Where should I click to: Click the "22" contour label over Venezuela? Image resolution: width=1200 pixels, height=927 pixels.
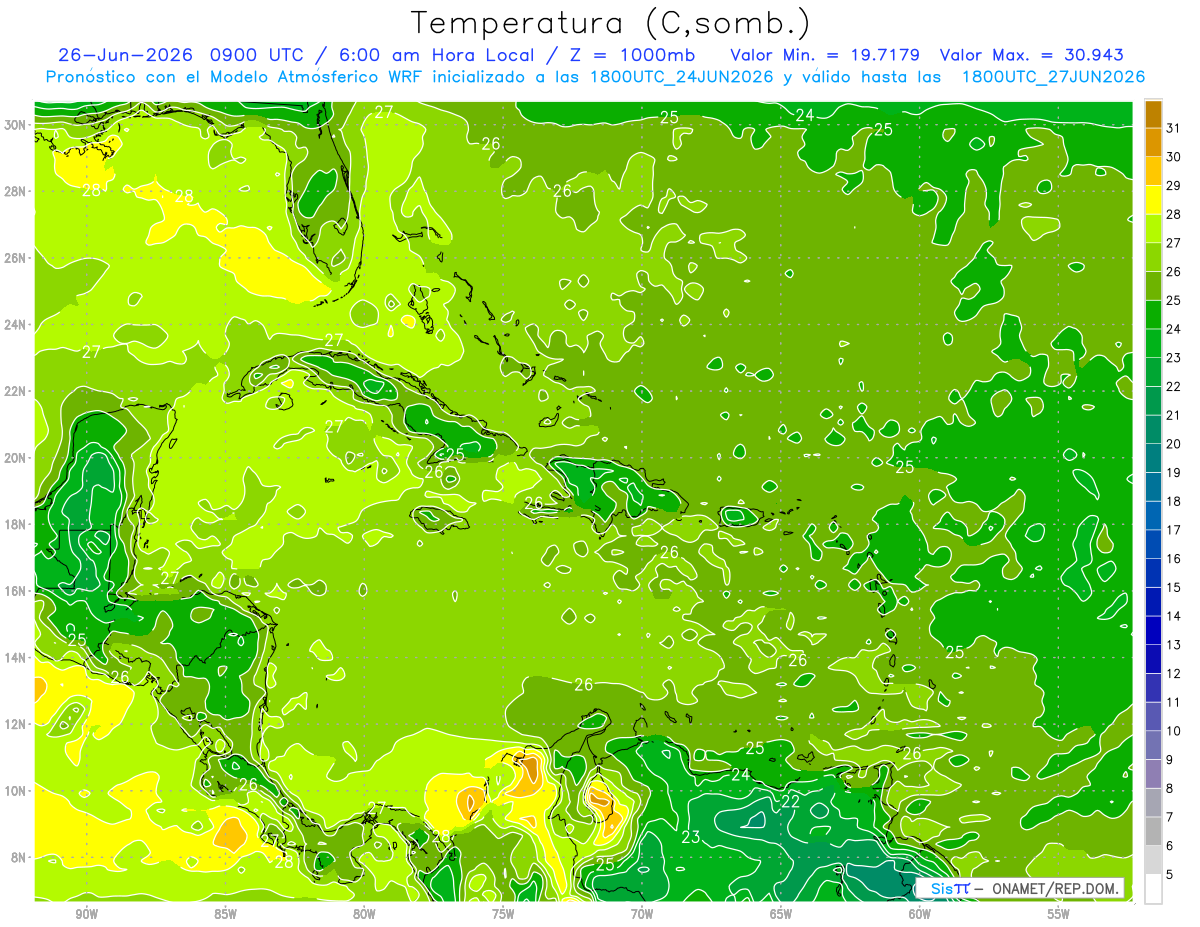click(x=791, y=802)
